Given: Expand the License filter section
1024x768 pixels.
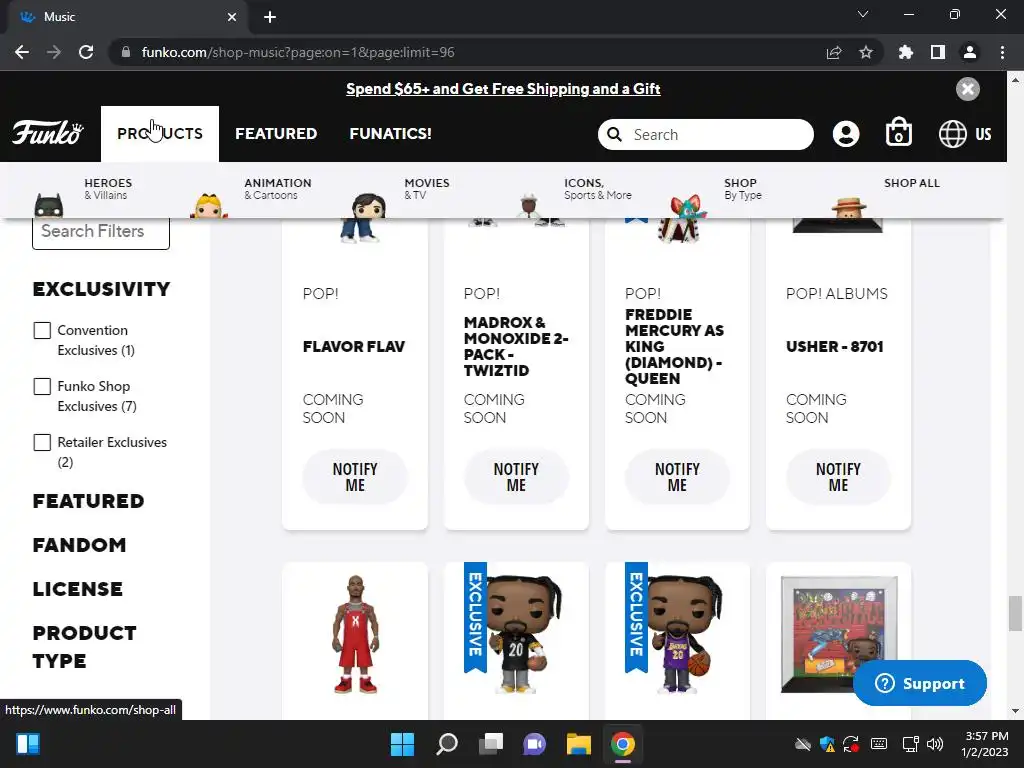Looking at the screenshot, I should 78,589.
